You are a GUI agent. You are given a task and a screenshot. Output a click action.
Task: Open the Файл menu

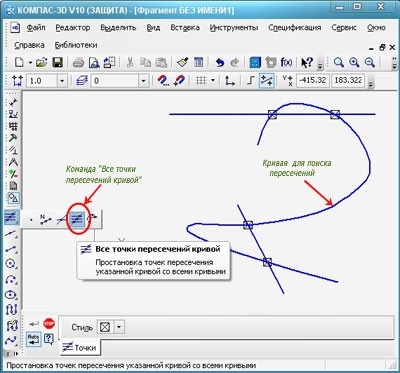pos(36,28)
